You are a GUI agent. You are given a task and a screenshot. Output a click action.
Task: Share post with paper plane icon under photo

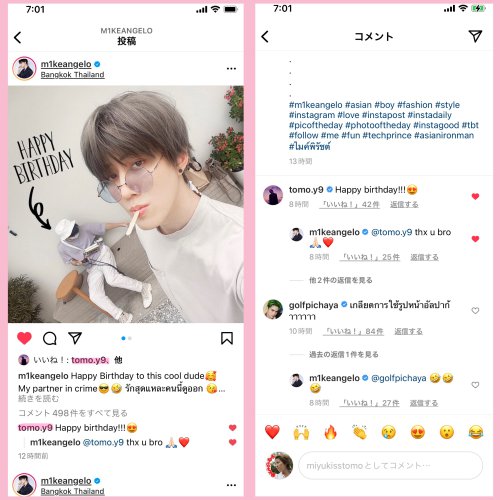tap(75, 338)
